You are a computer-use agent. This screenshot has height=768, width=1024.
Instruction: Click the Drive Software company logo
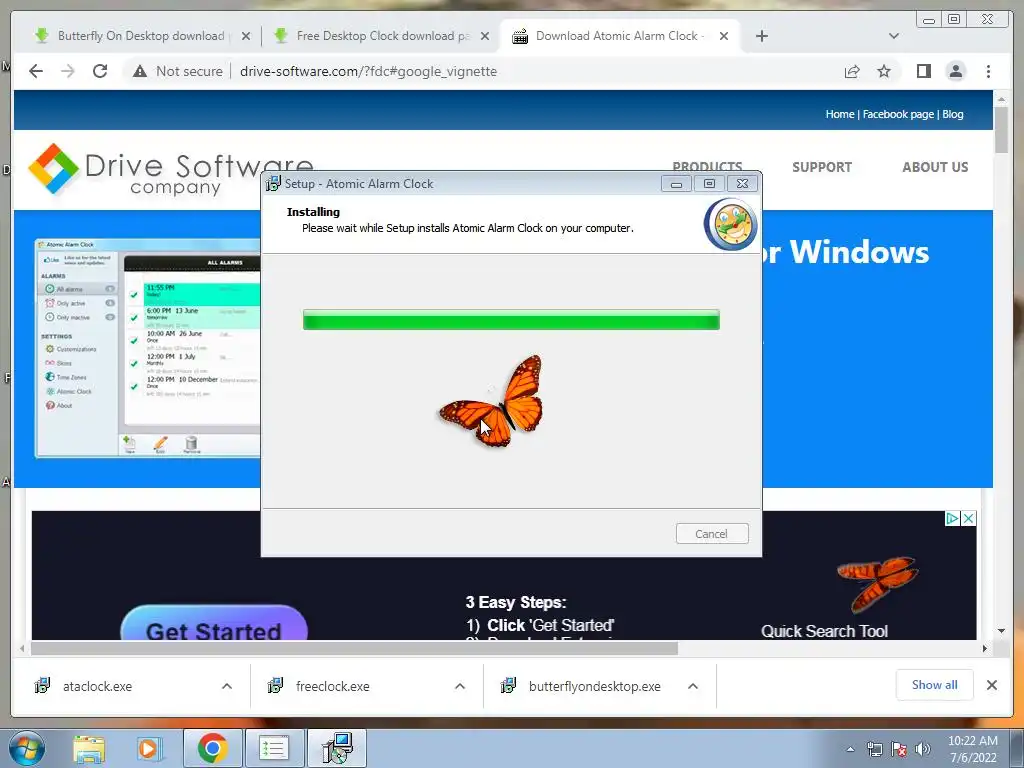[170, 170]
